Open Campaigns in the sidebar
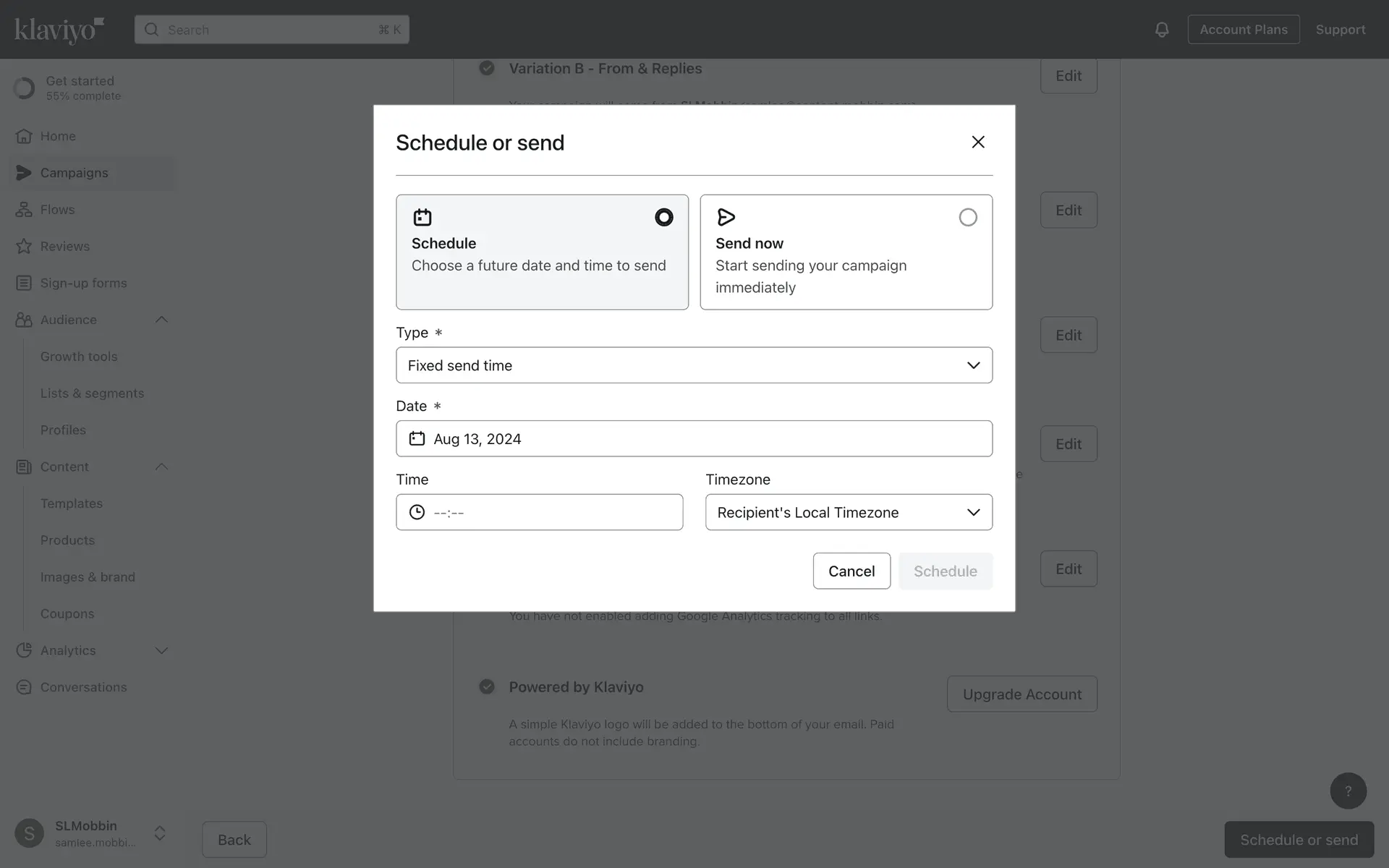Viewport: 1389px width, 868px height. [74, 173]
